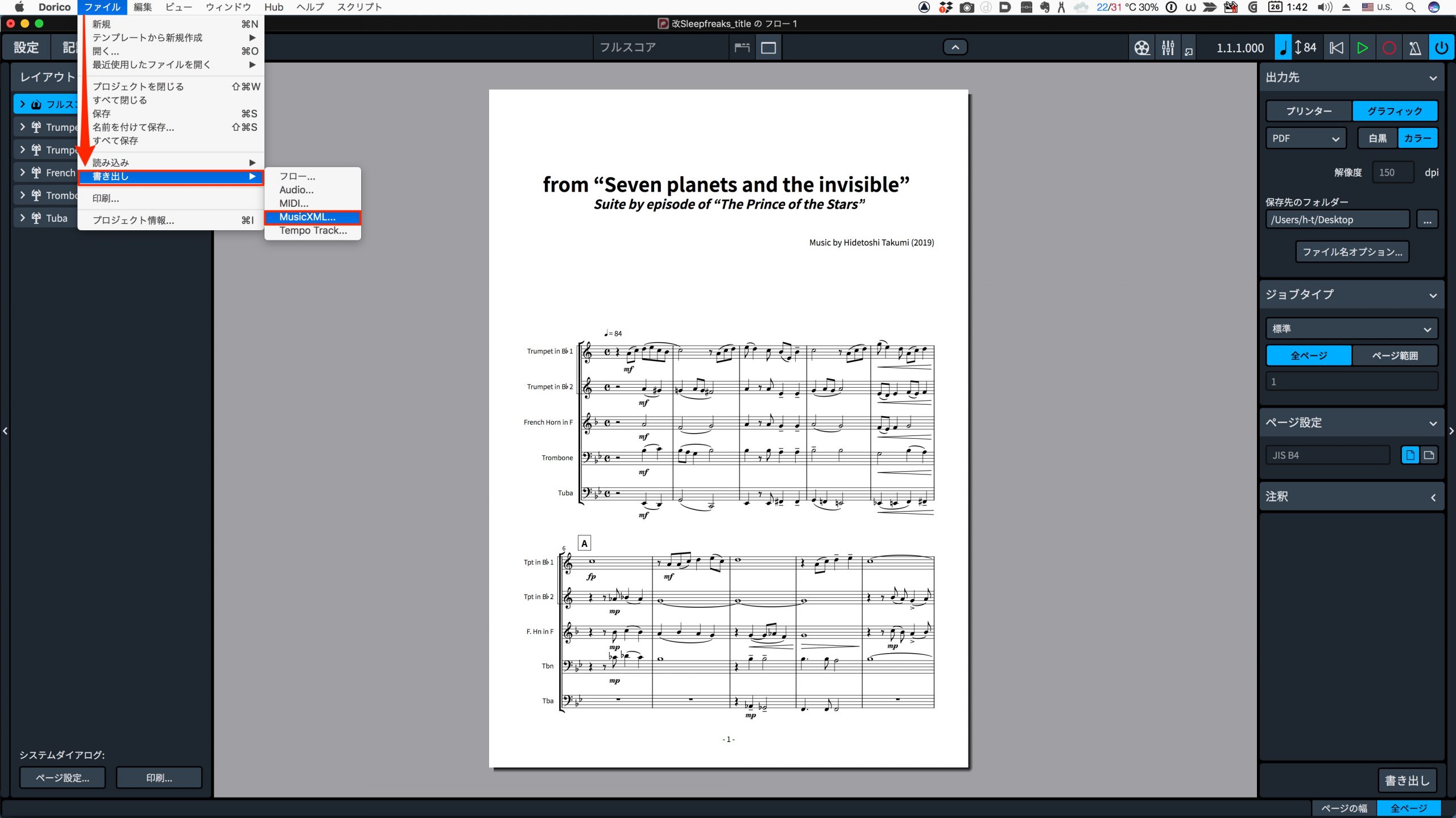Open the 編集 menu
The width and height of the screenshot is (1456, 818).
(143, 7)
